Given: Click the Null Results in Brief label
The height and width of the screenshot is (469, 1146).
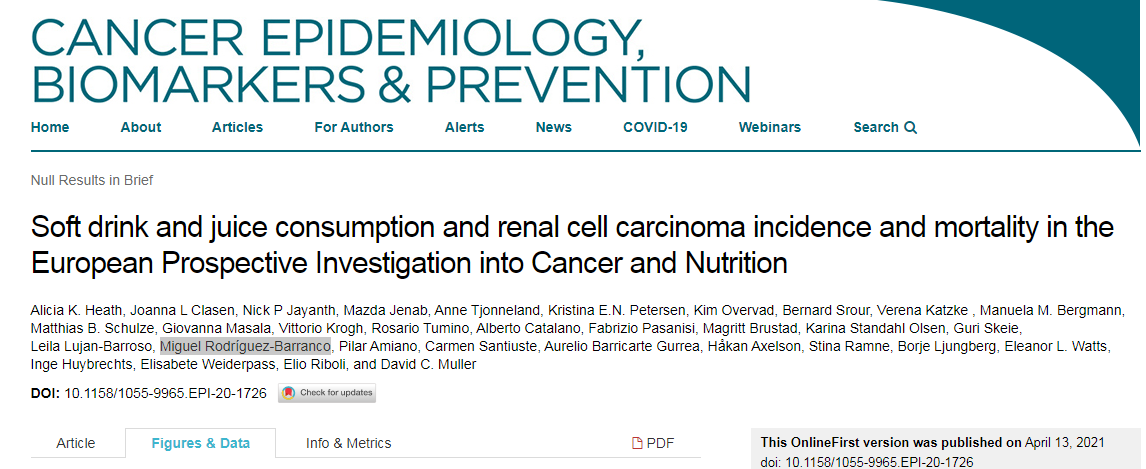Looking at the screenshot, I should [x=92, y=180].
